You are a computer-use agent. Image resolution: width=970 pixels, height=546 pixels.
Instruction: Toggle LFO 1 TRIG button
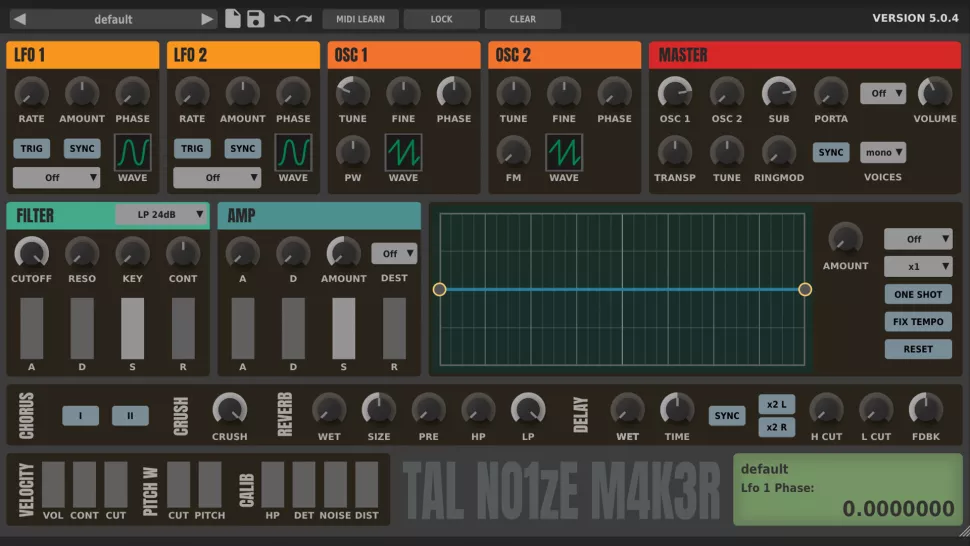pos(32,148)
